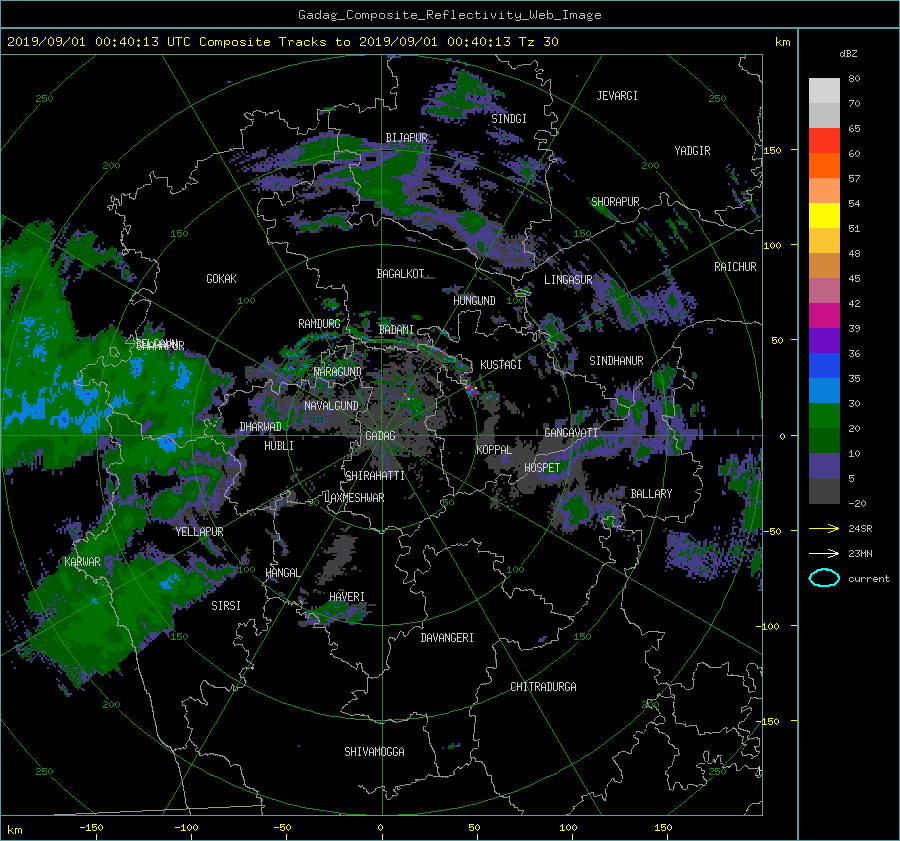Pick the red swatch in dBZ legend

tap(824, 140)
